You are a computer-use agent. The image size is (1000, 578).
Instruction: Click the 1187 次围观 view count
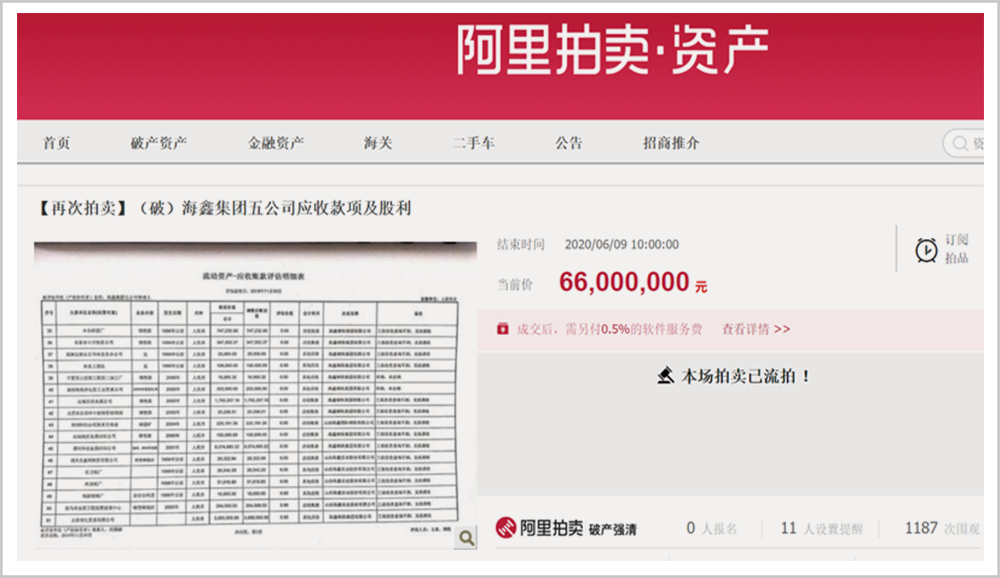pyautogui.click(x=943, y=528)
